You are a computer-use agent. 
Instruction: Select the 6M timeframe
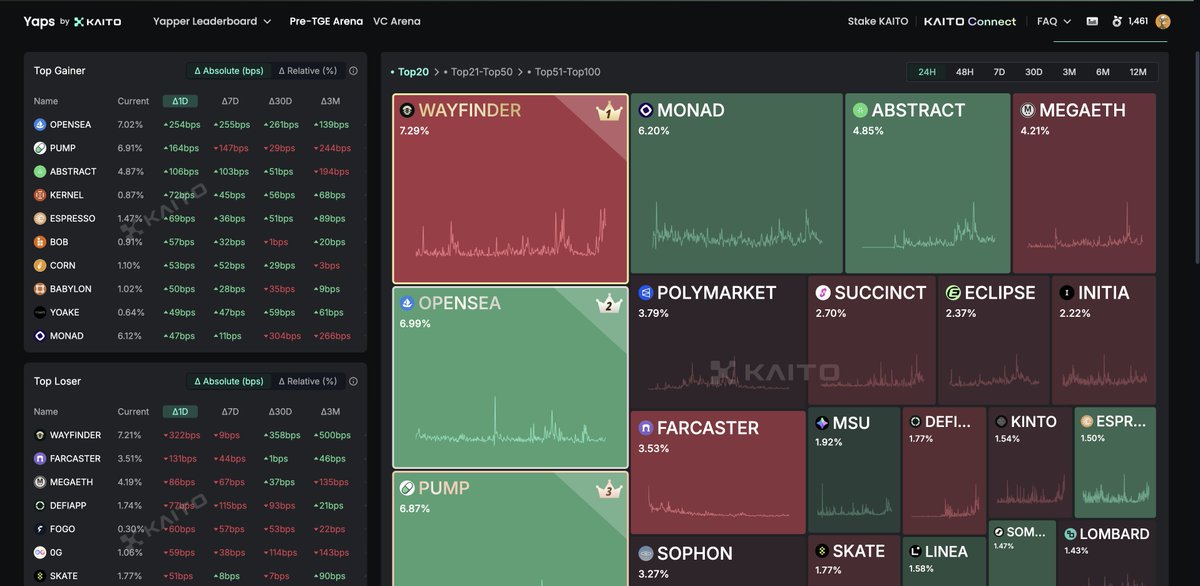[x=1102, y=72]
